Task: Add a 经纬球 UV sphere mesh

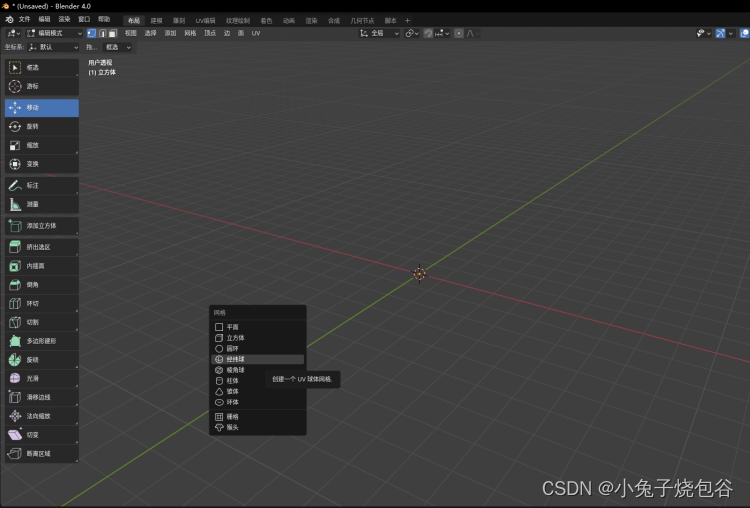Action: tap(258, 359)
